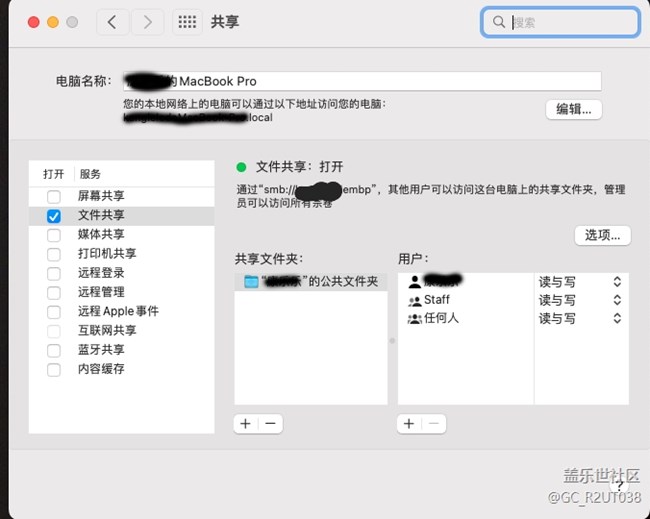650x519 pixels.
Task: Select the Staff group icon
Action: coord(414,300)
